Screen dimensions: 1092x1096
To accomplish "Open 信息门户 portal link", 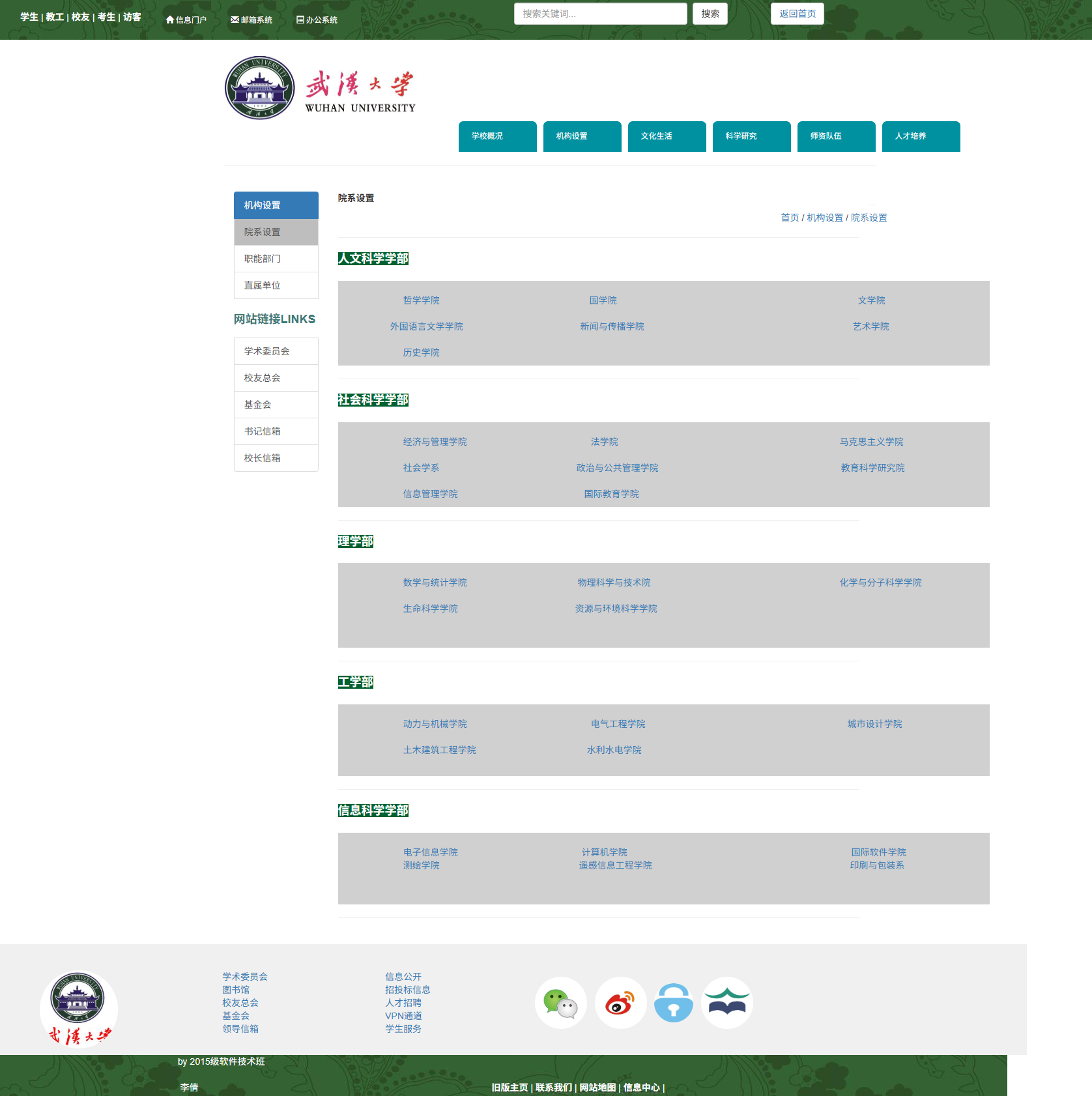I will [186, 20].
